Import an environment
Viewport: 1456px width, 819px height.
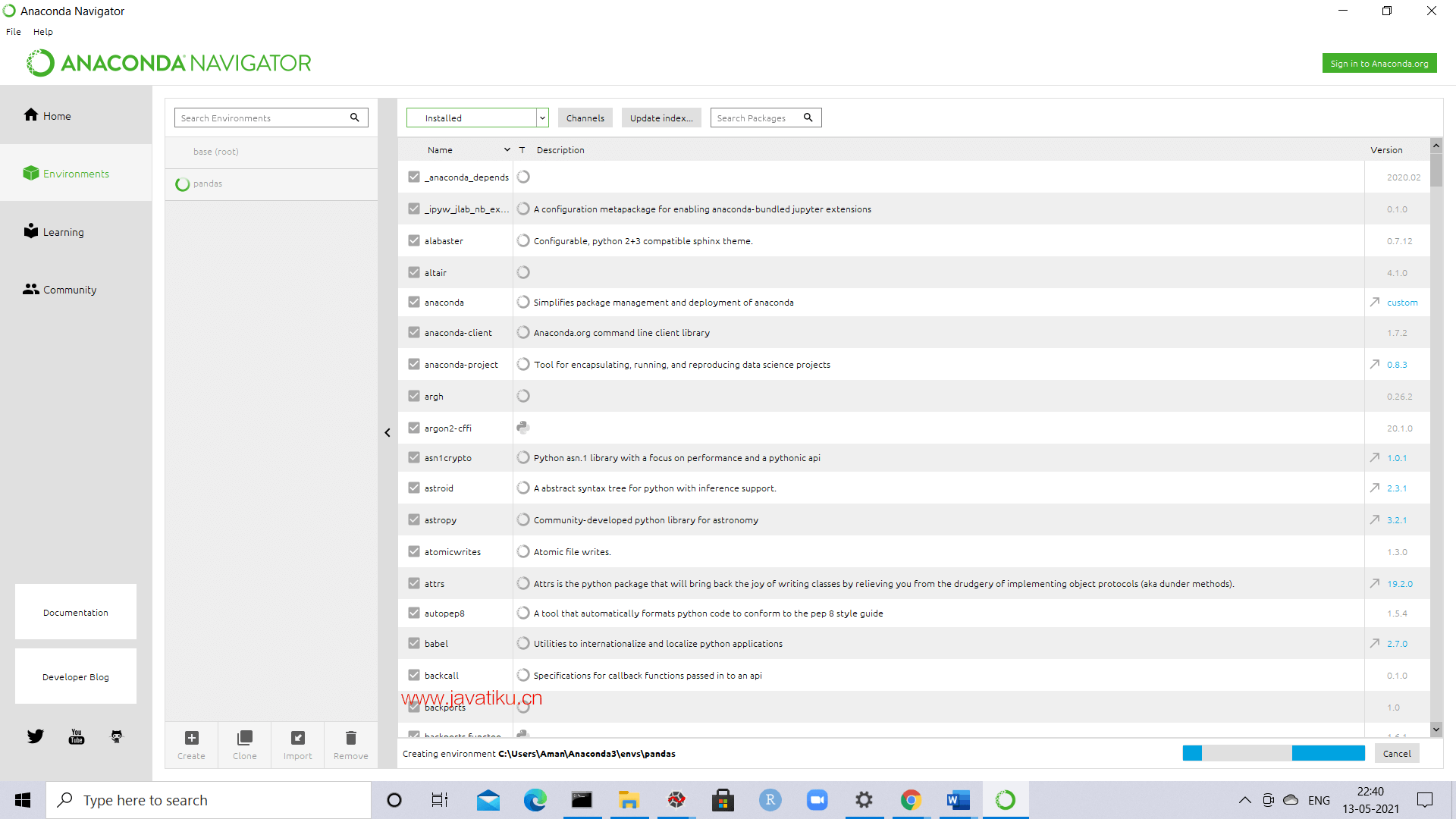(298, 745)
